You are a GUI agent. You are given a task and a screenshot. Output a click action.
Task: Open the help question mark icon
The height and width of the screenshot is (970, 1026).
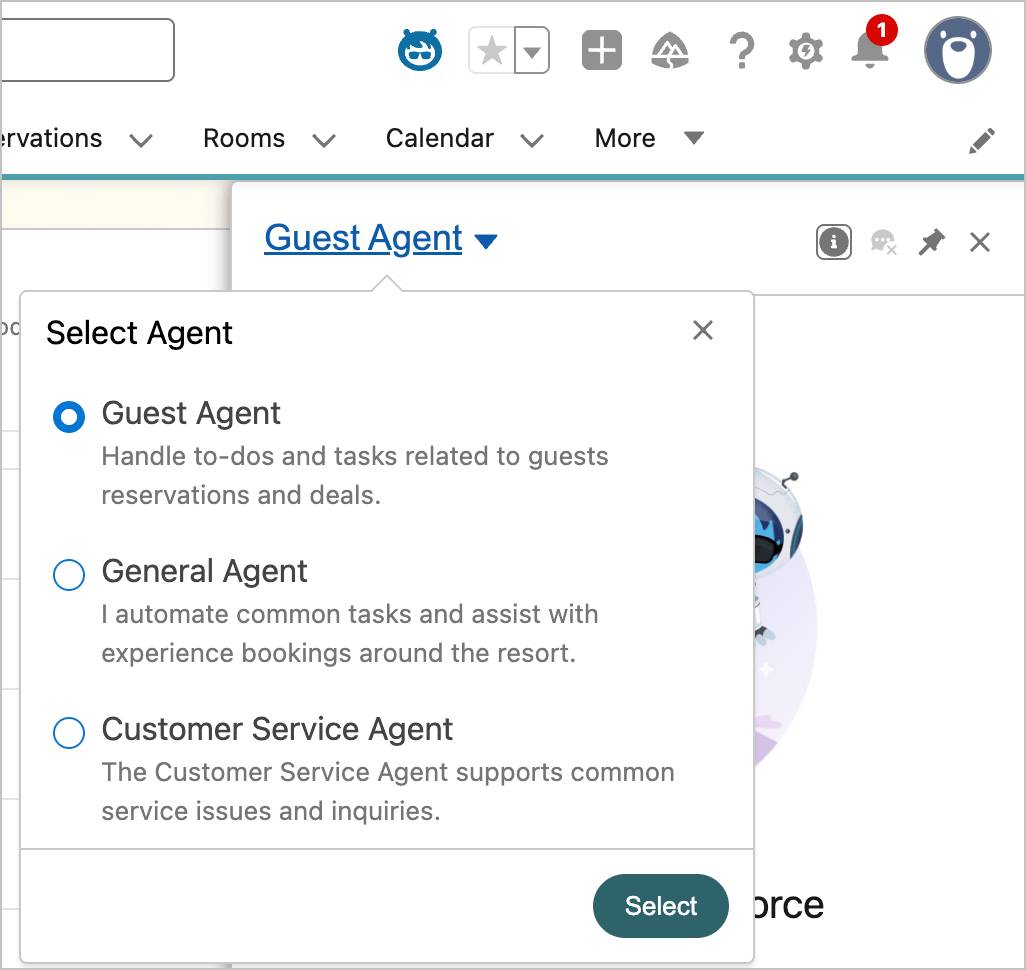[741, 50]
